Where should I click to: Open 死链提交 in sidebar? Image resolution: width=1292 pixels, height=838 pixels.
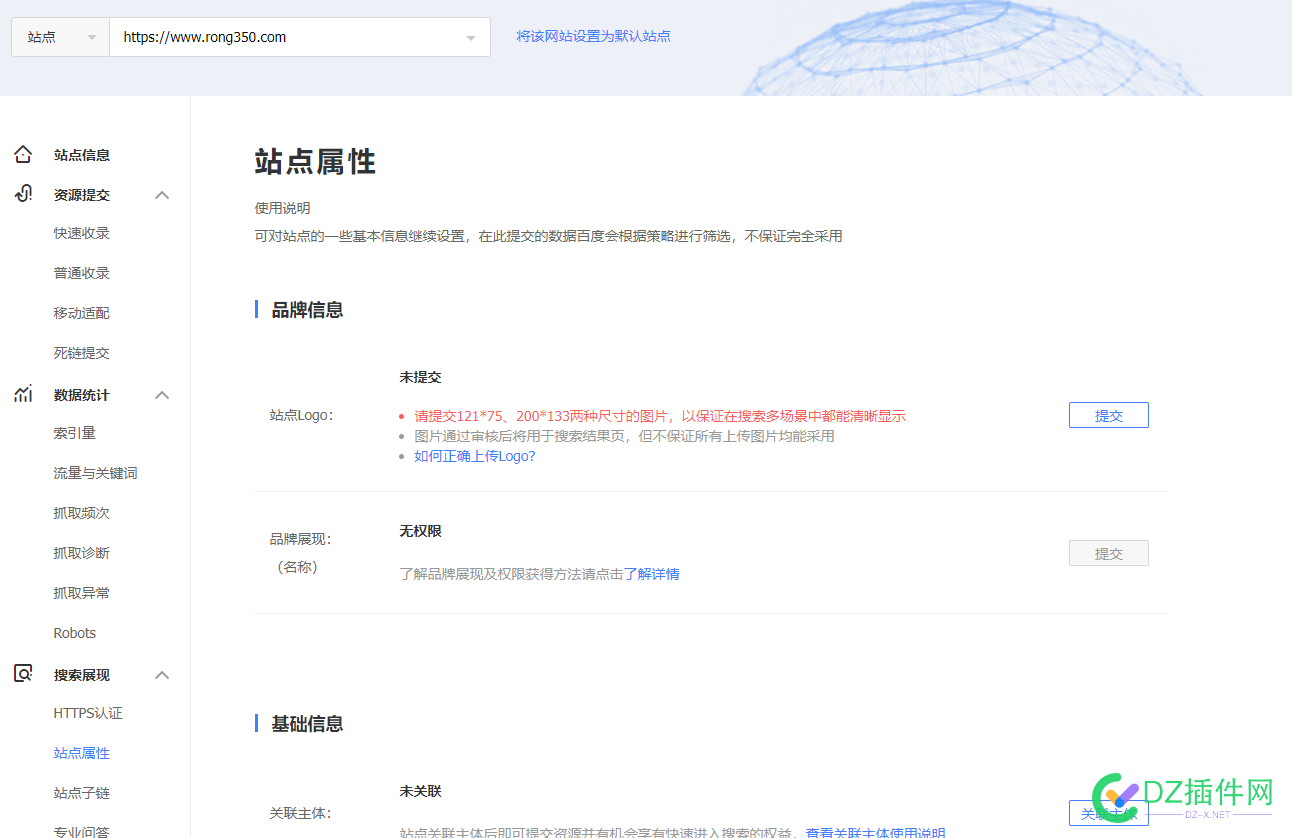(x=82, y=353)
